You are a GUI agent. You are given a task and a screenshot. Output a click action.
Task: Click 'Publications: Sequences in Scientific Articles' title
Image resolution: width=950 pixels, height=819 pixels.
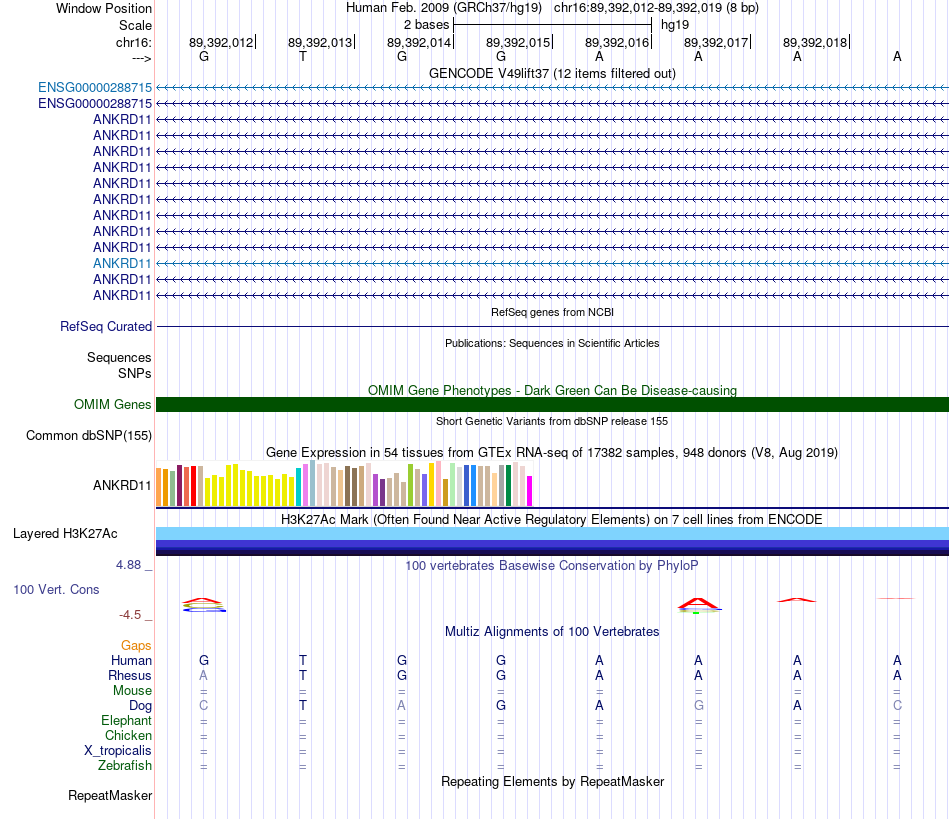(x=552, y=343)
